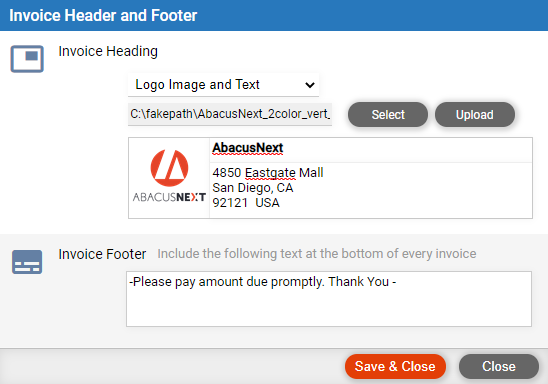Click the Select button to choose logo
Screen dimensions: 548x384
coord(388,115)
